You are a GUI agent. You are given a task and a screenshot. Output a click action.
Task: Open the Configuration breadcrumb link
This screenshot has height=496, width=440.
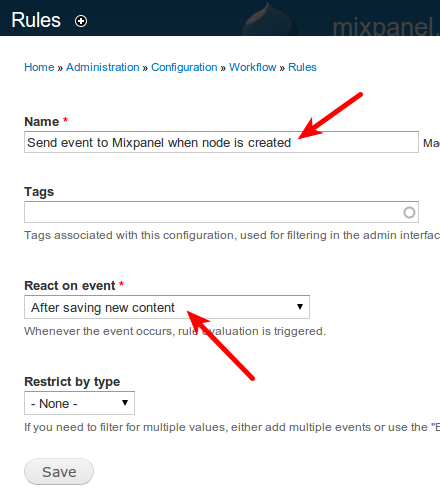(x=184, y=67)
